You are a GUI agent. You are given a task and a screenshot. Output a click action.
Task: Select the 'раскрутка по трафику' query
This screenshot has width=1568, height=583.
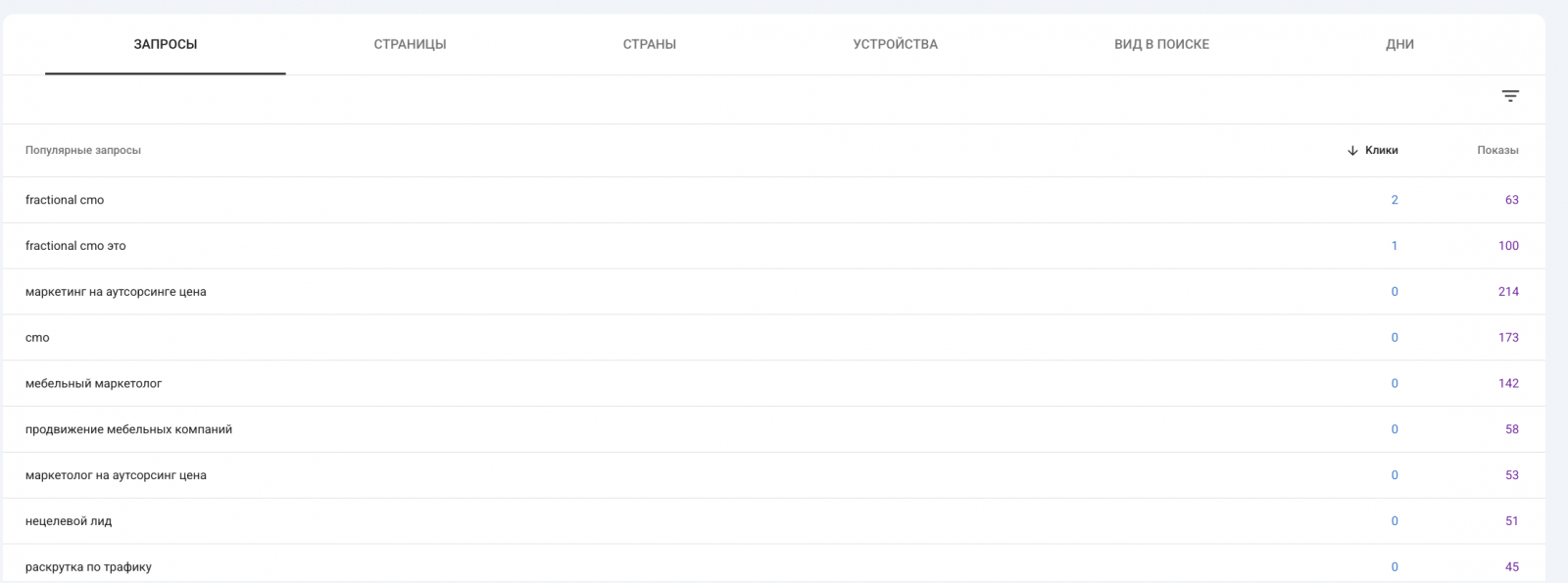pyautogui.click(x=773, y=565)
